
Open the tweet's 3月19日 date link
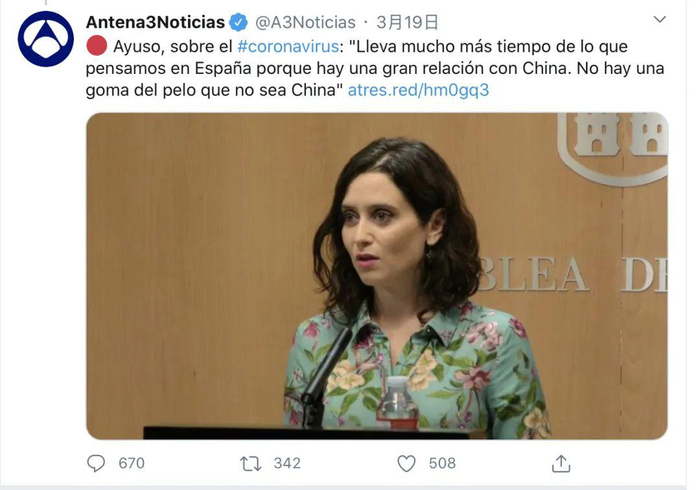coord(407,22)
